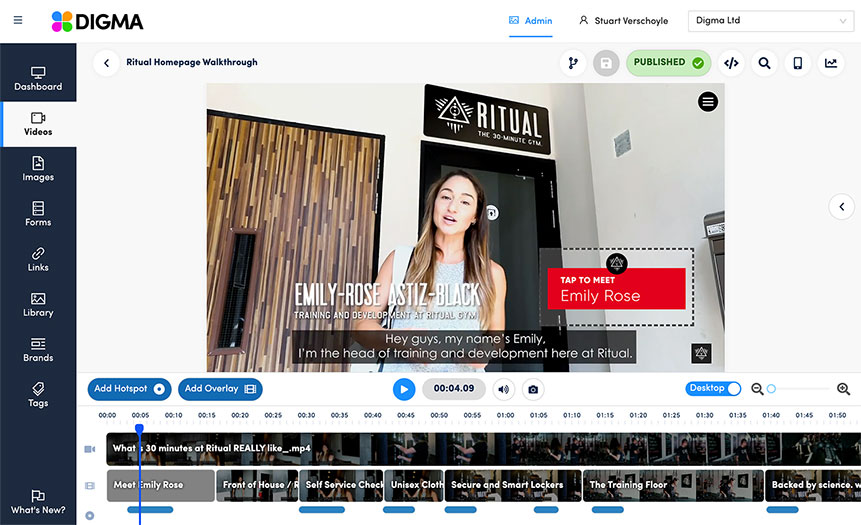The height and width of the screenshot is (525, 861).
Task: Select hotspot bar under The Training Floor
Action: click(607, 510)
